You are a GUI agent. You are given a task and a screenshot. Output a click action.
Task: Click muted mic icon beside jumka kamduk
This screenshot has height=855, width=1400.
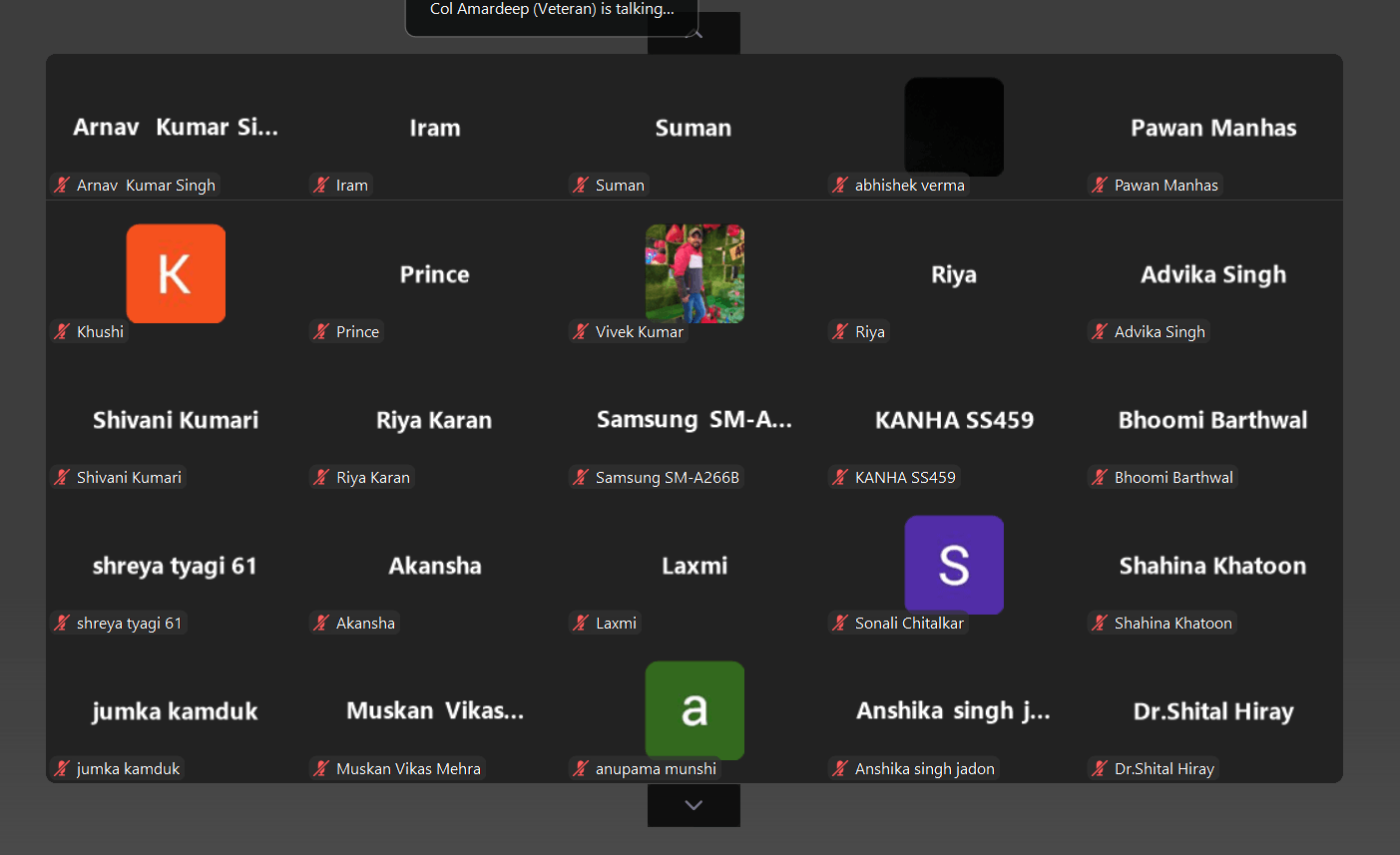tap(62, 768)
